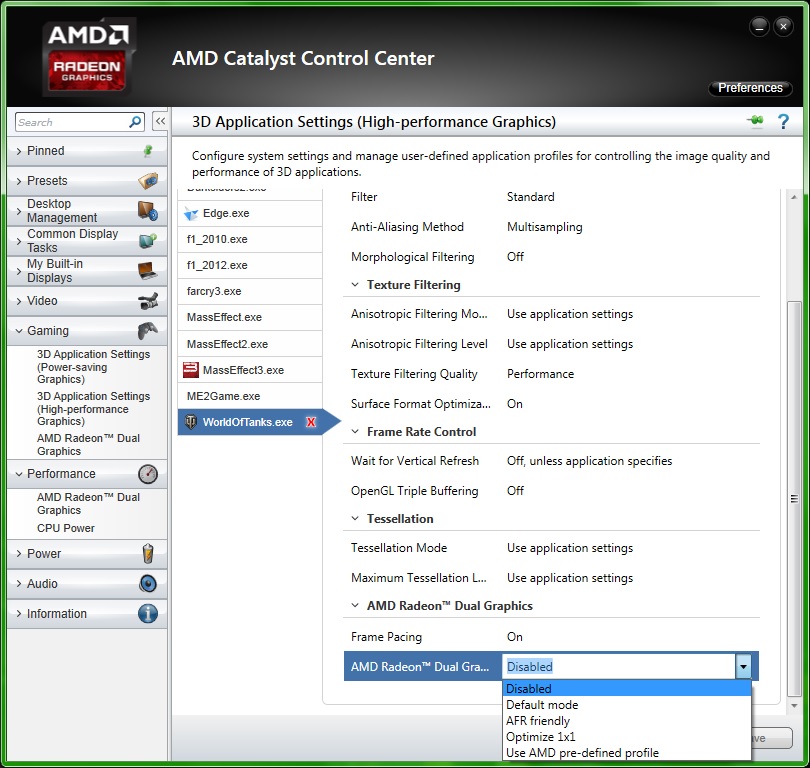The width and height of the screenshot is (810, 768).
Task: Click the WorldOfTanks.exe shield icon
Action: (x=191, y=422)
